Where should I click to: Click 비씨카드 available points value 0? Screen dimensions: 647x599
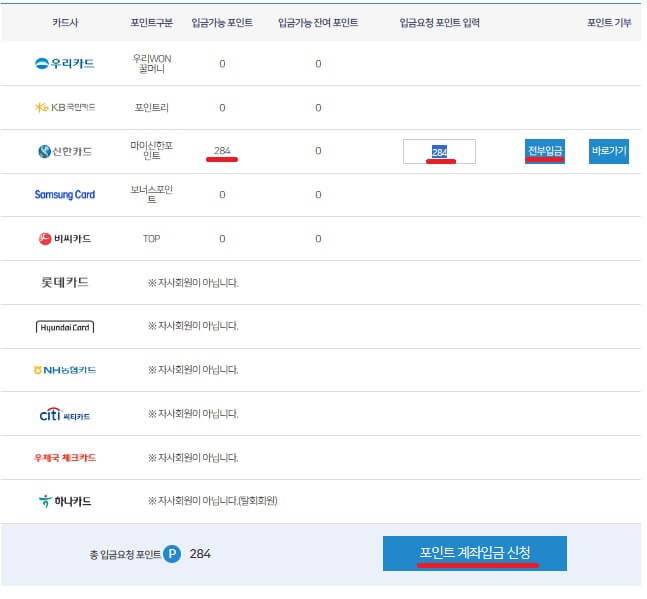(x=222, y=238)
